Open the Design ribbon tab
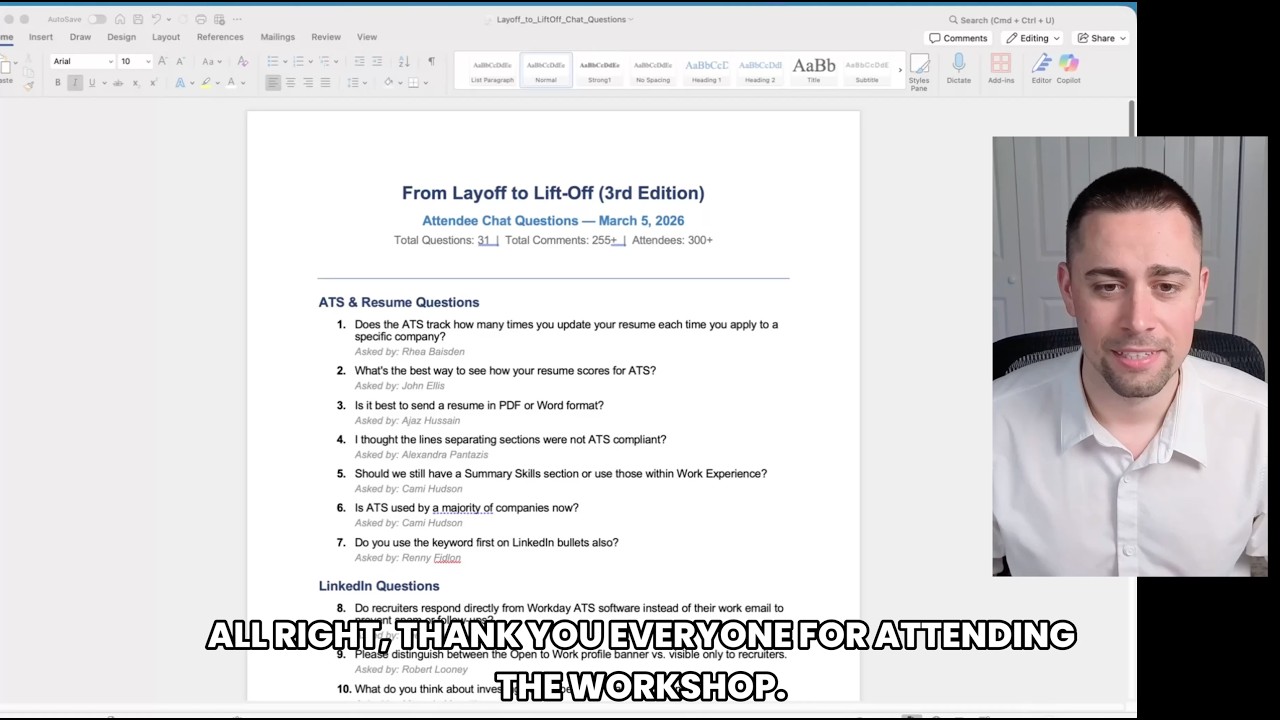The width and height of the screenshot is (1280, 720). click(x=121, y=37)
